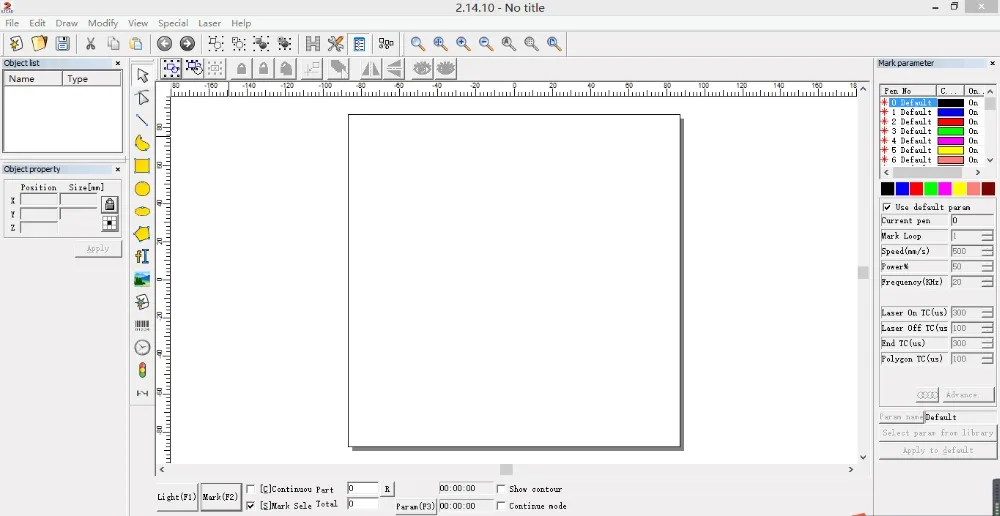Select the Ellipse drawing tool

point(142,211)
